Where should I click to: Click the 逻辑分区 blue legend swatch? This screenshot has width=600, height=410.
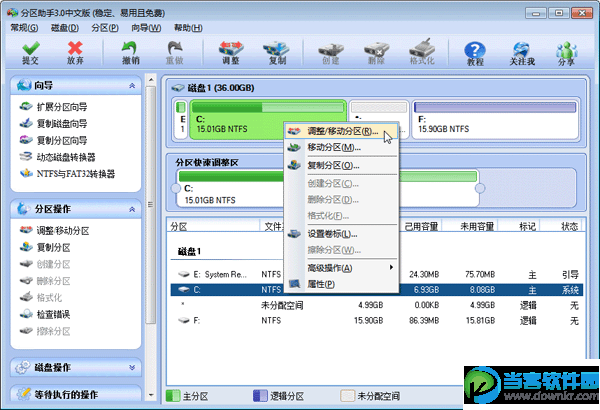[260, 396]
